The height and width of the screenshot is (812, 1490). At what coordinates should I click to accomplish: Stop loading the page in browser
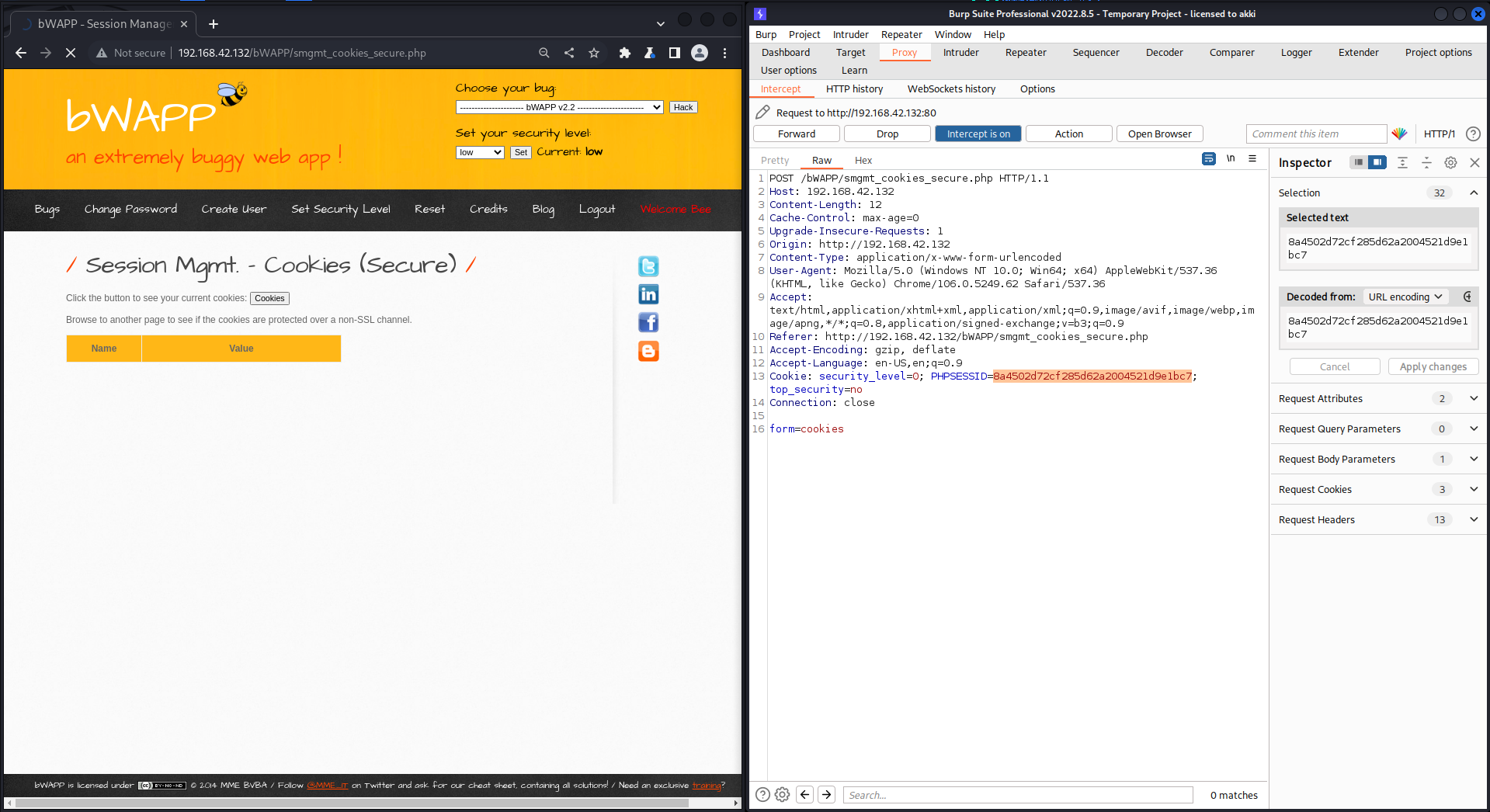[x=70, y=53]
